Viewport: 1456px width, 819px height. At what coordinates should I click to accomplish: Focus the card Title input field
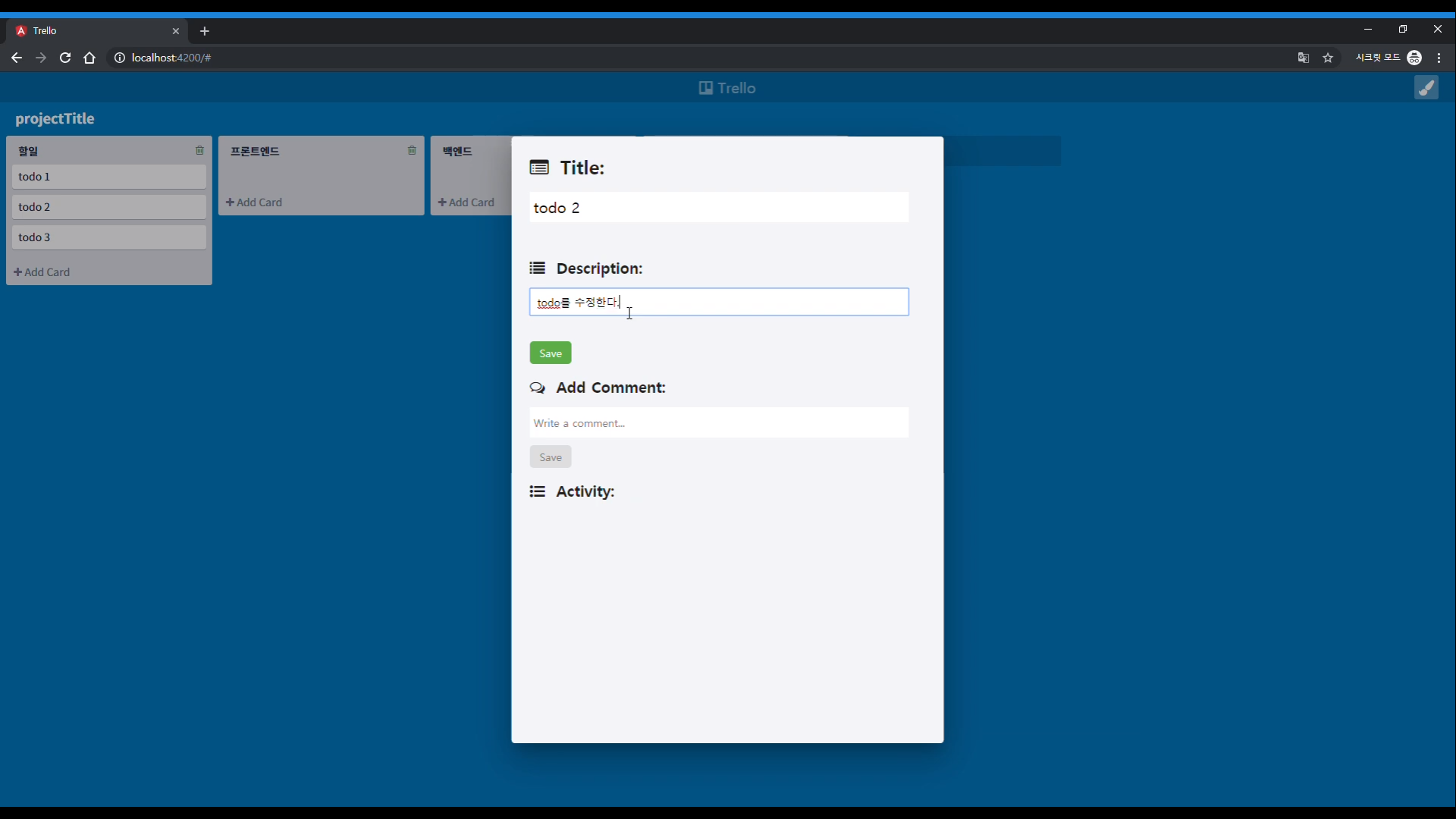pyautogui.click(x=718, y=208)
